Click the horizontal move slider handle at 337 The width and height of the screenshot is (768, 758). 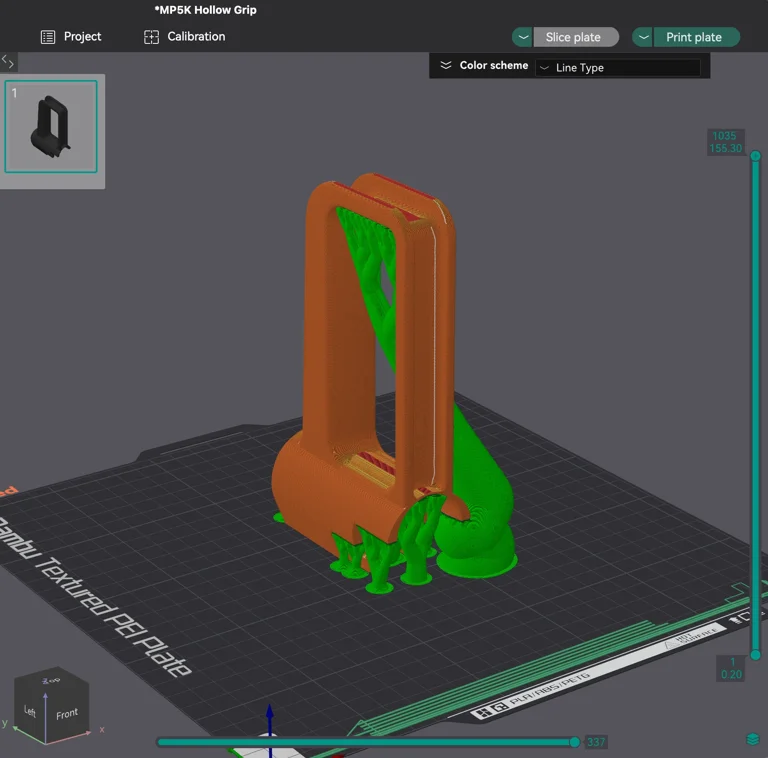tap(574, 742)
